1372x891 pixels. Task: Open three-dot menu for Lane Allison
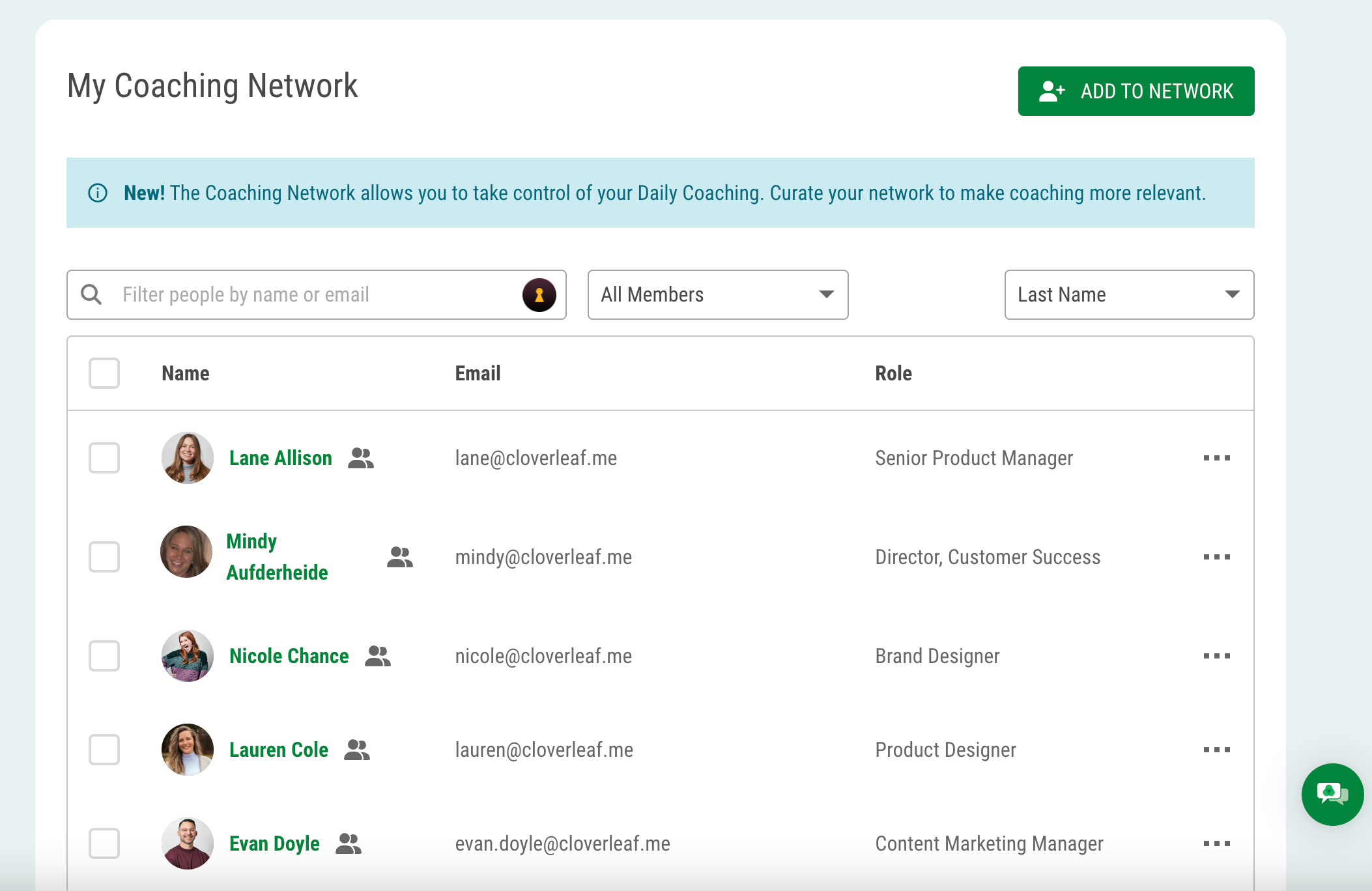pyautogui.click(x=1216, y=458)
